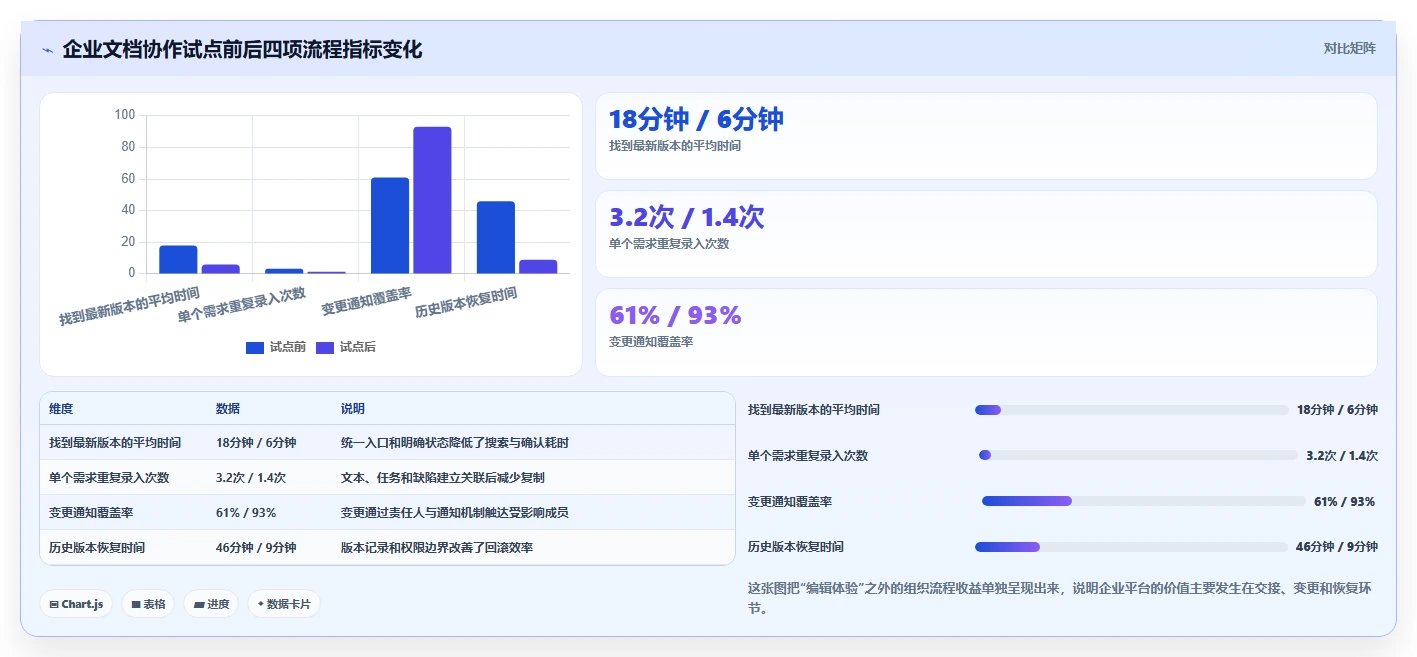Click the 历史版本恢复时间 progress bar
1417x657 pixels.
(1131, 547)
